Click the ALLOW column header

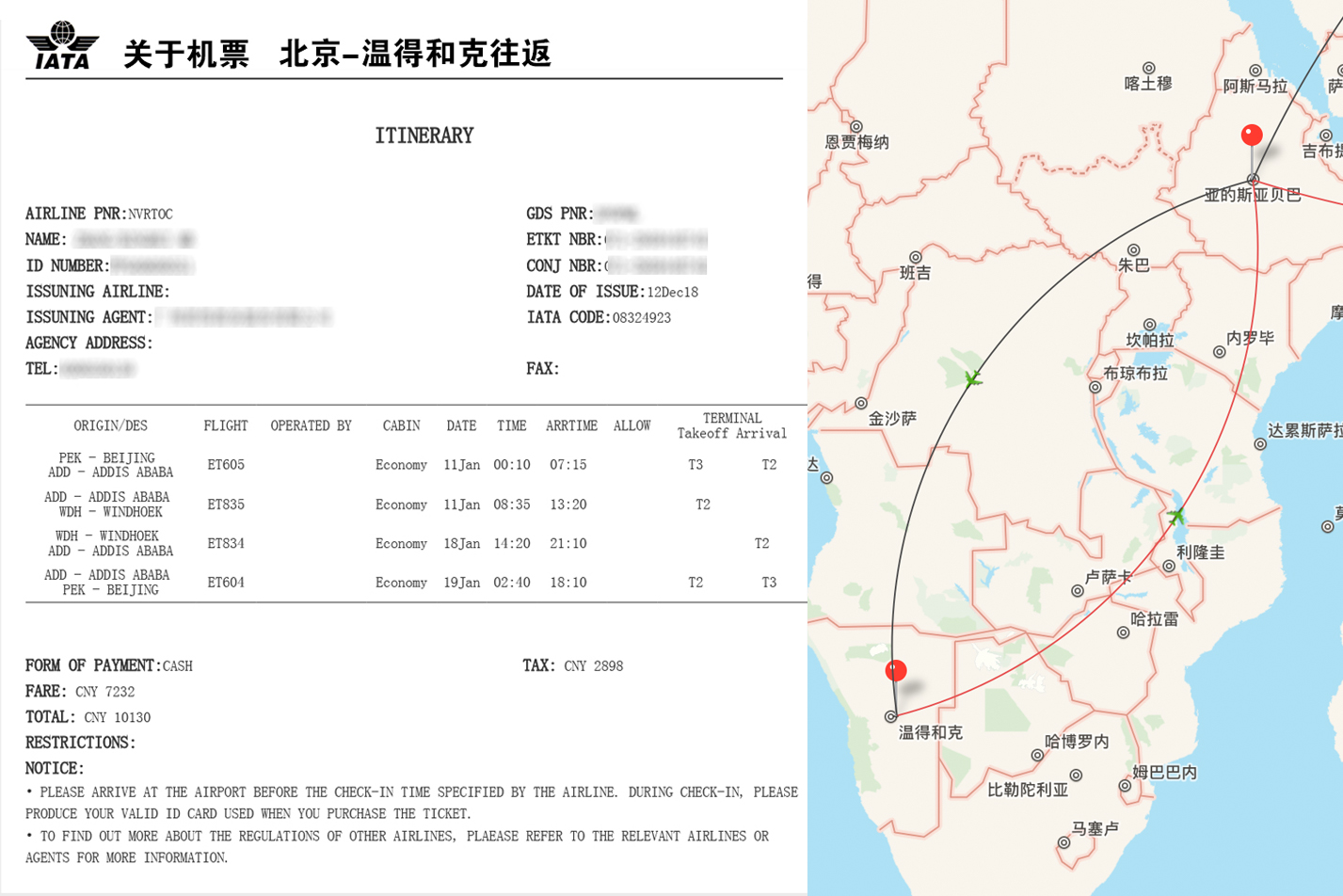632,425
